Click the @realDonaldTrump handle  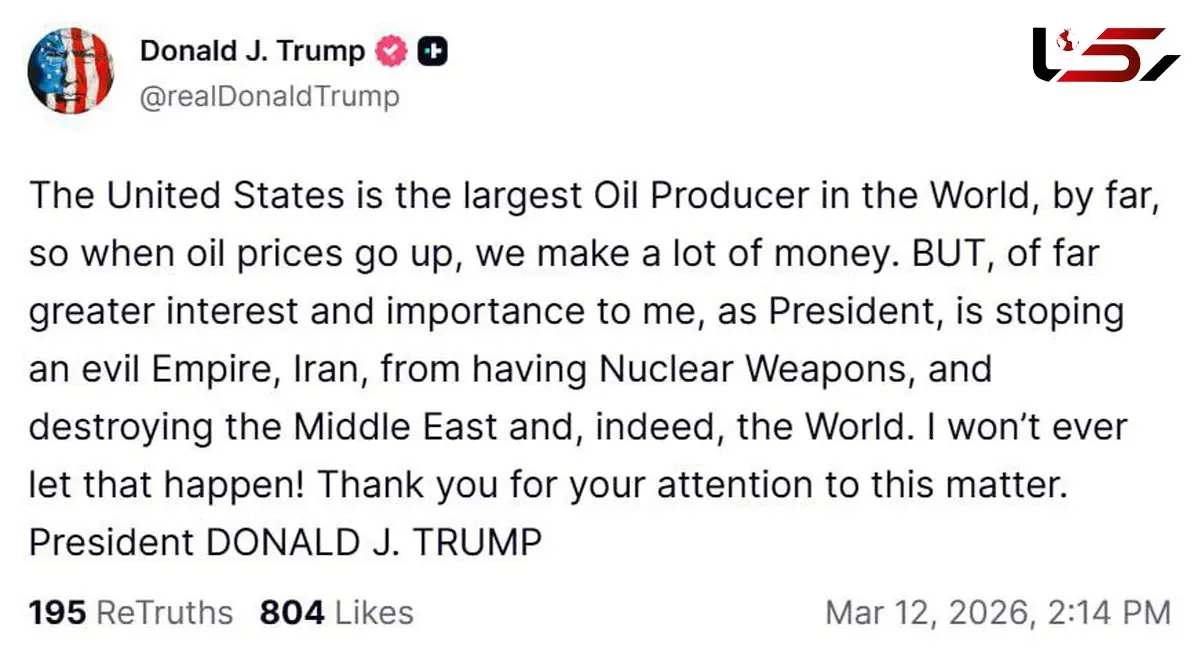coord(269,96)
